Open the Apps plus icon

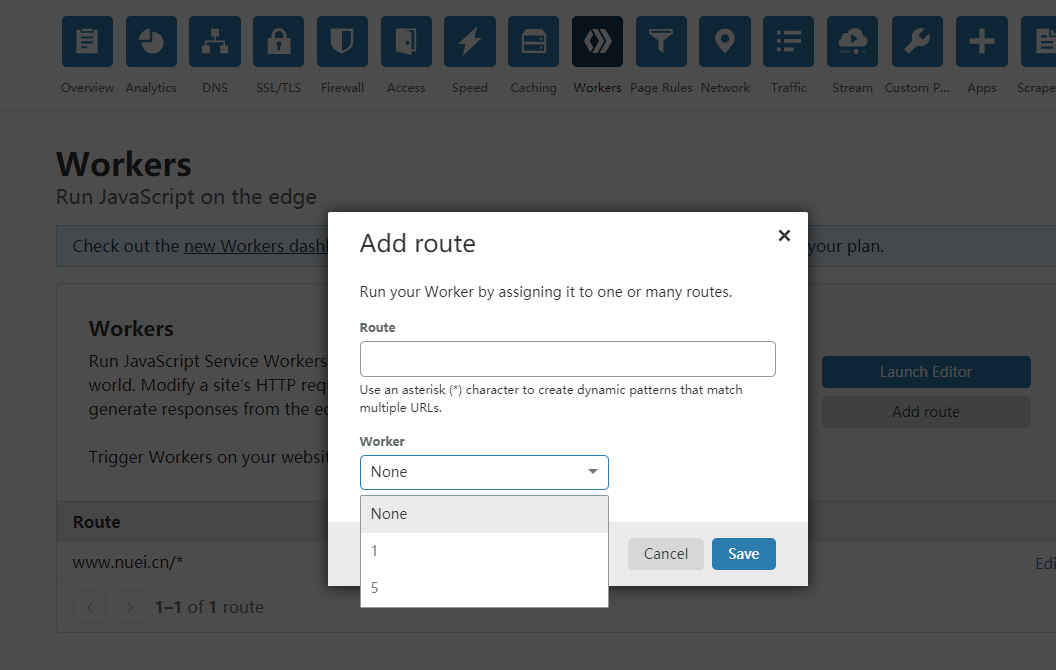tap(981, 42)
